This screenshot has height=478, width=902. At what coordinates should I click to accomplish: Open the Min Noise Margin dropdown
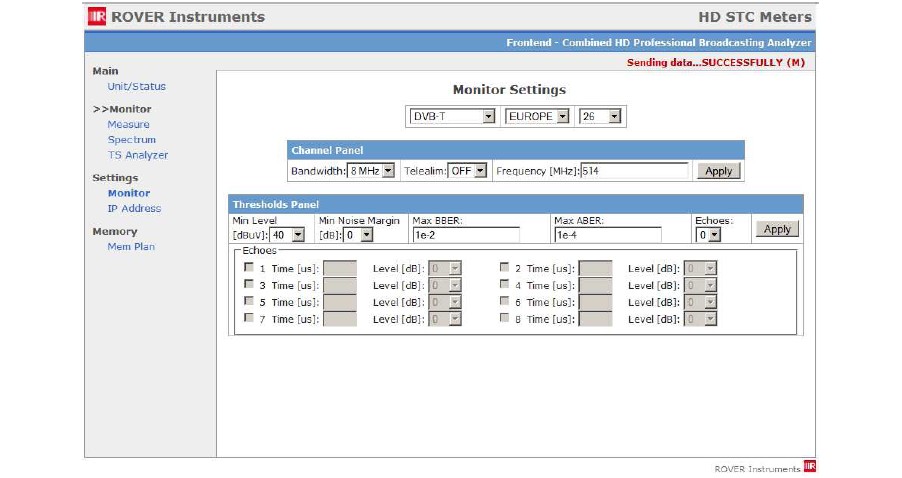point(358,235)
